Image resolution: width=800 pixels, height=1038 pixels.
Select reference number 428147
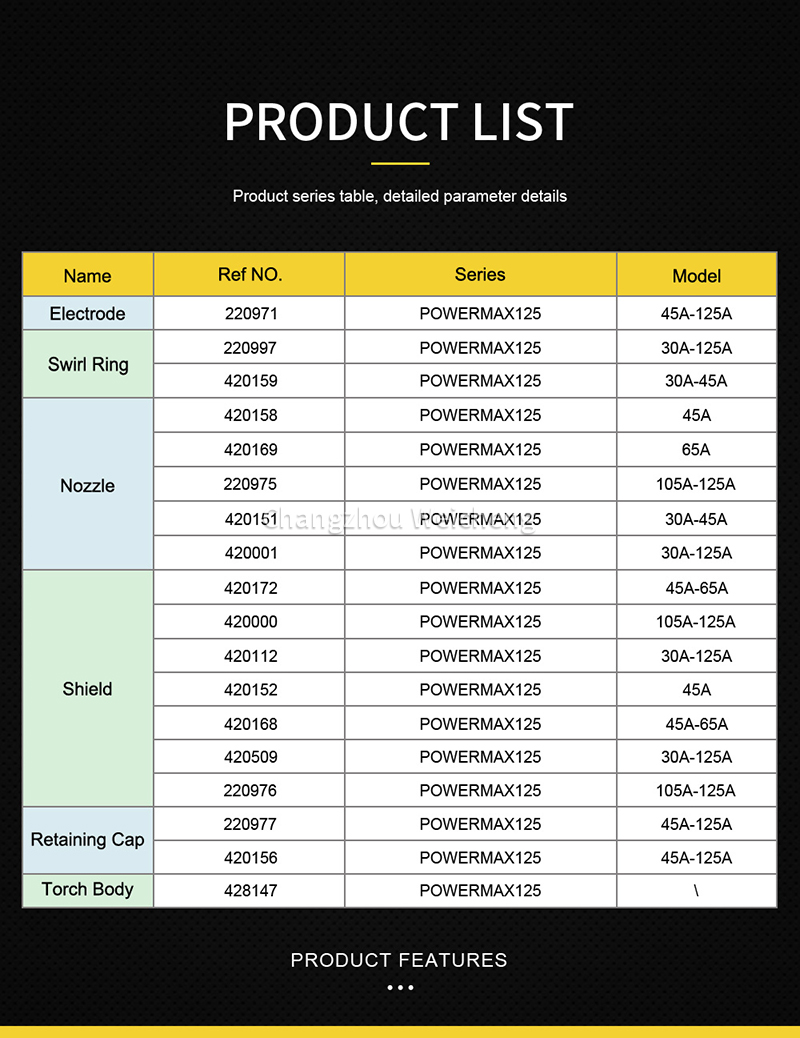pyautogui.click(x=251, y=890)
